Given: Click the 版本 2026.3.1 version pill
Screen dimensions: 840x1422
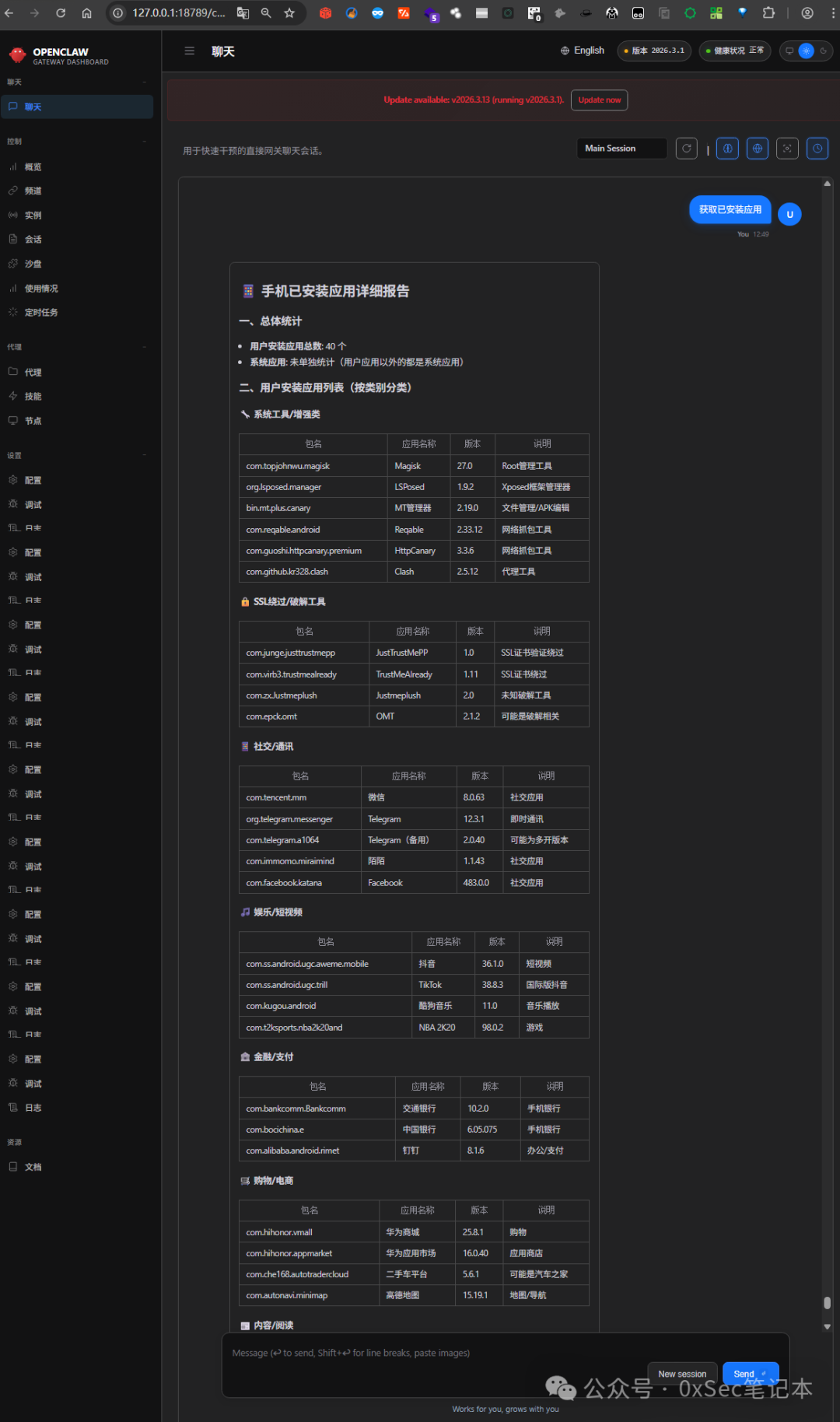Looking at the screenshot, I should [654, 51].
